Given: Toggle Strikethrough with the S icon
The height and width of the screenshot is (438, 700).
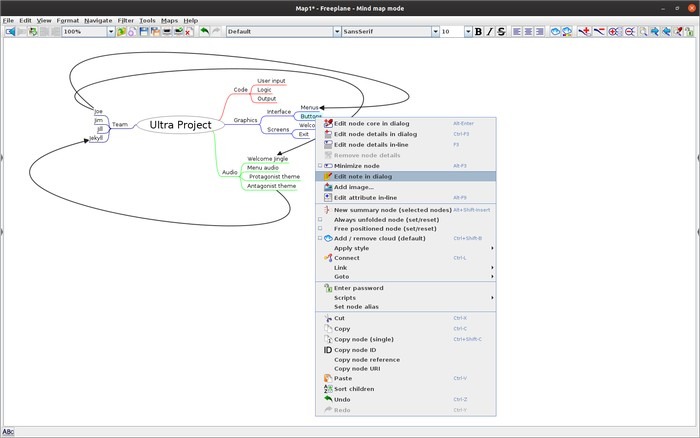Looking at the screenshot, I should [x=501, y=31].
